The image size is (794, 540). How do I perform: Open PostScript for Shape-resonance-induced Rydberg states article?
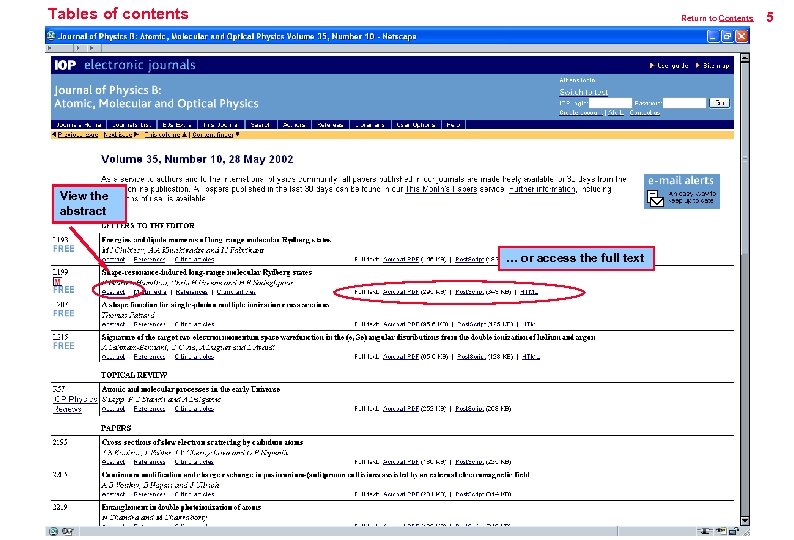pos(469,292)
